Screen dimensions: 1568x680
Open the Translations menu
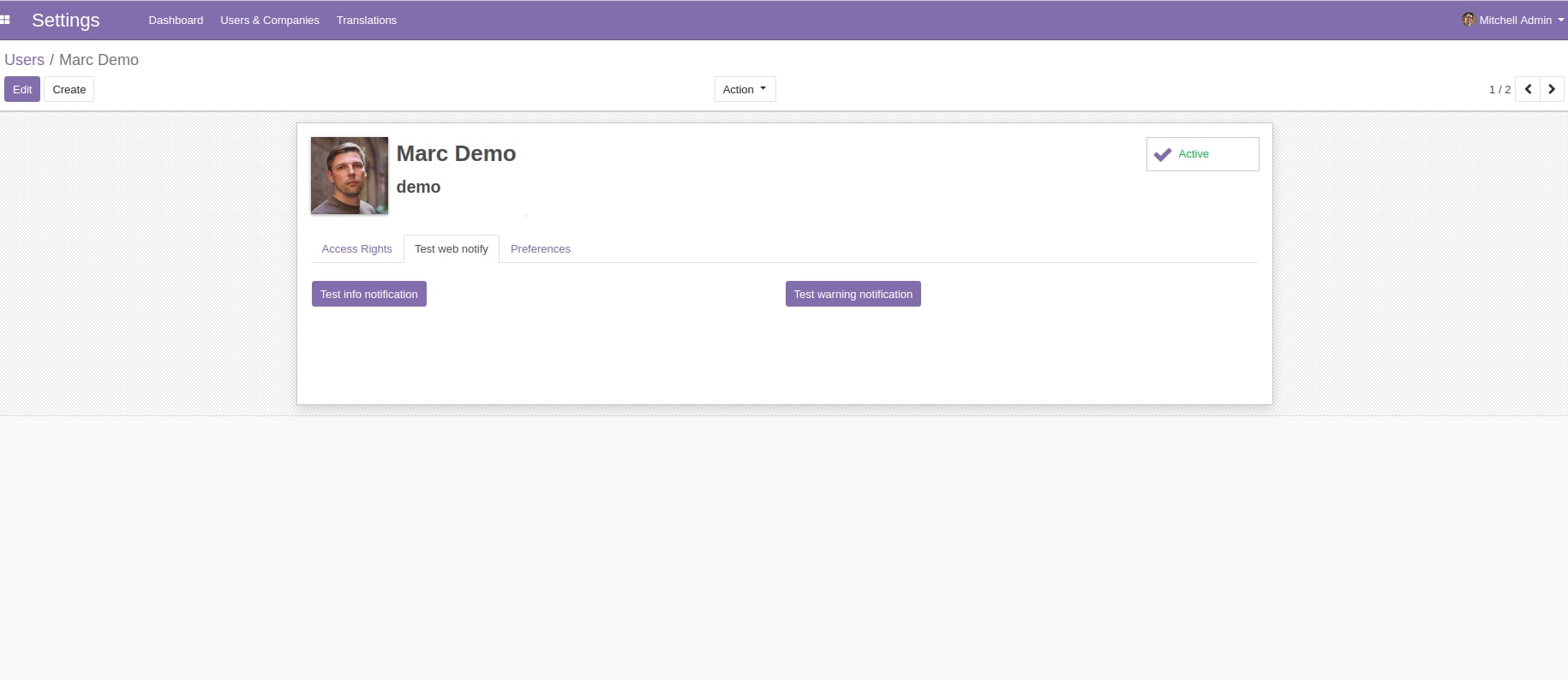367,20
